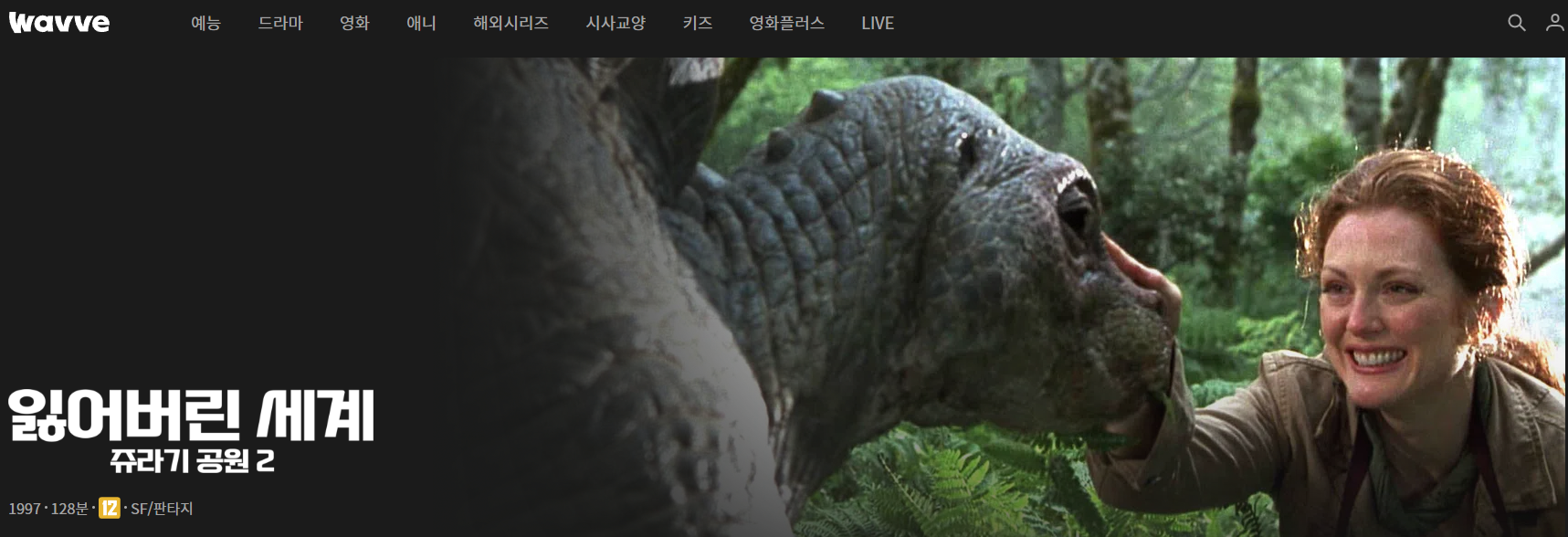This screenshot has height=537, width=1568.
Task: Click the yellow 12 age rating badge
Action: (110, 508)
